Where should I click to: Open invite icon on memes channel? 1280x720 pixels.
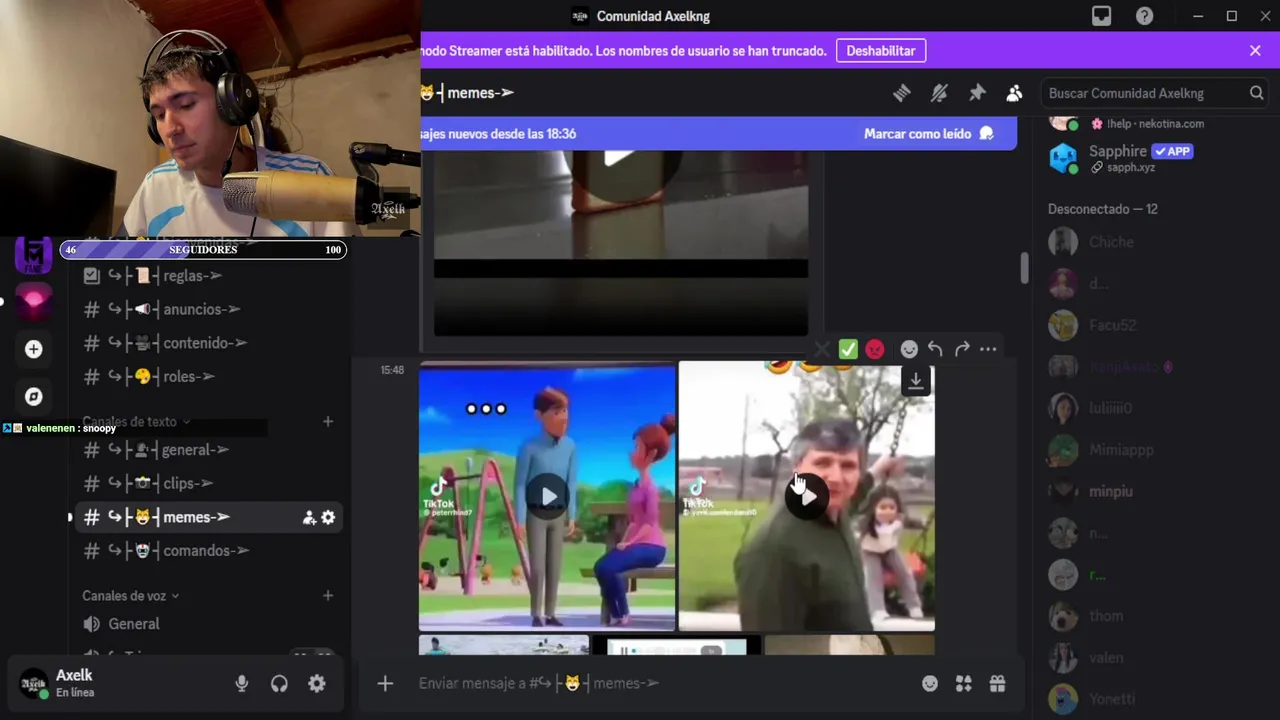tap(309, 517)
